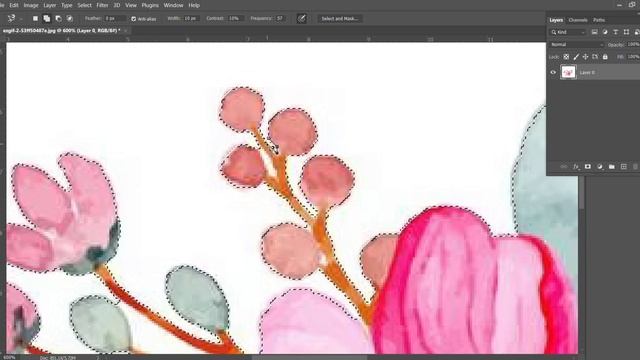Hide Layer 0 with eye icon

(x=553, y=72)
